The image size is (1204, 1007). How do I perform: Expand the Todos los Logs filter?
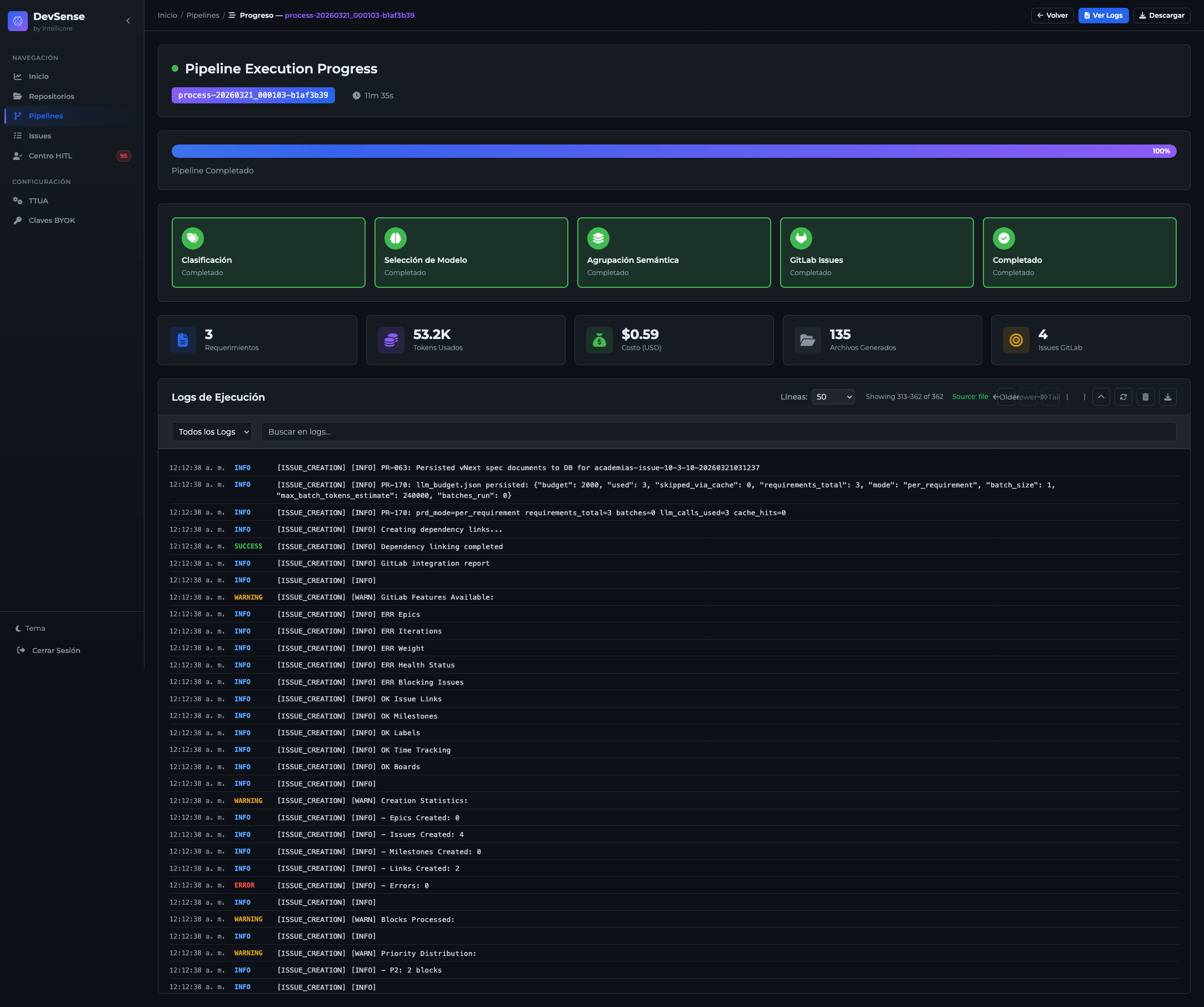(x=212, y=432)
